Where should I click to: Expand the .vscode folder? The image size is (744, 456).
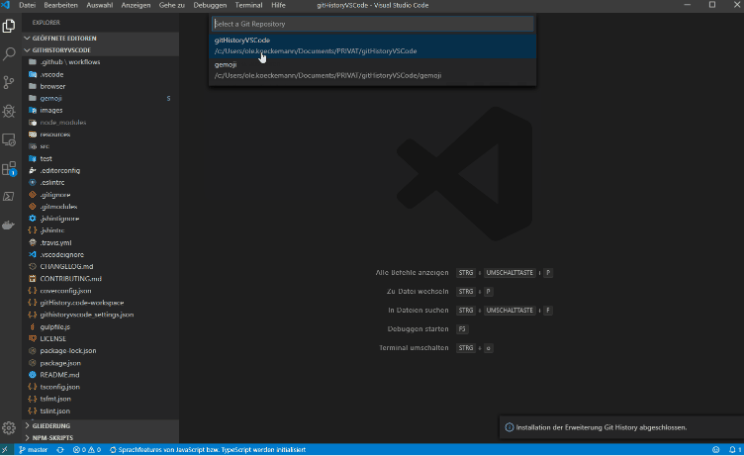tap(101, 74)
